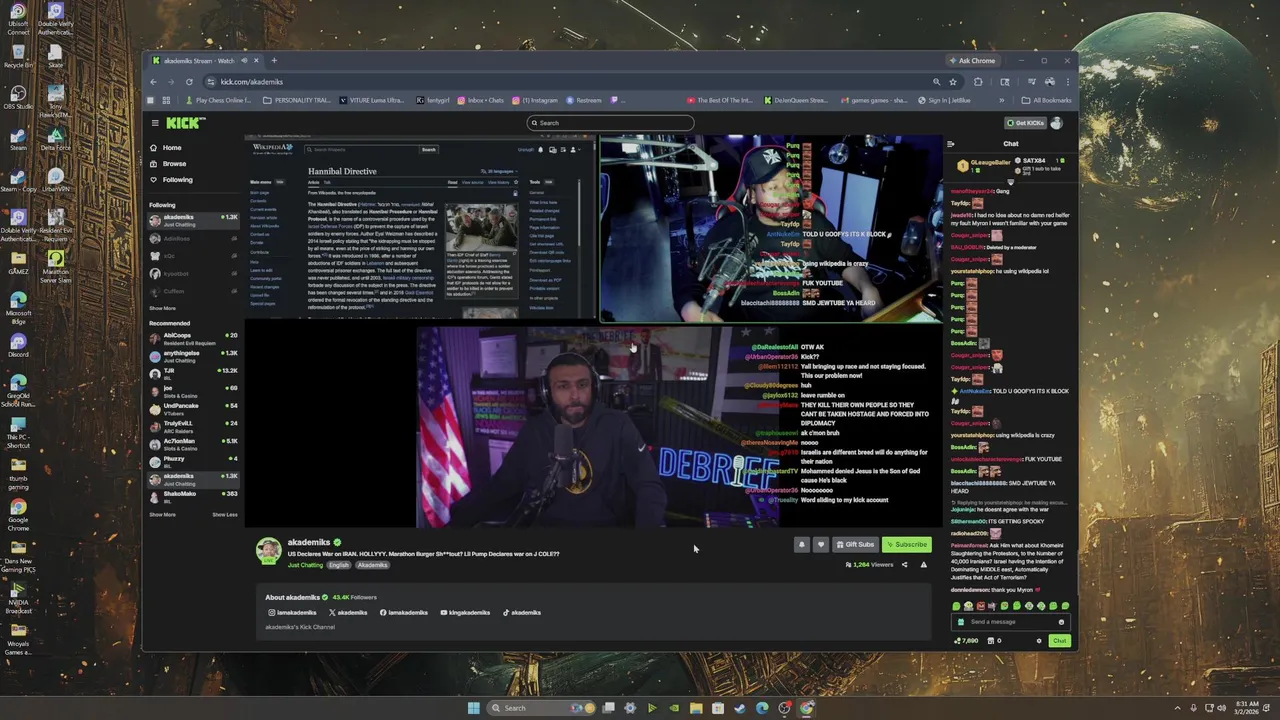Open the Following sidebar page
The width and height of the screenshot is (1280, 720).
tap(170, 180)
